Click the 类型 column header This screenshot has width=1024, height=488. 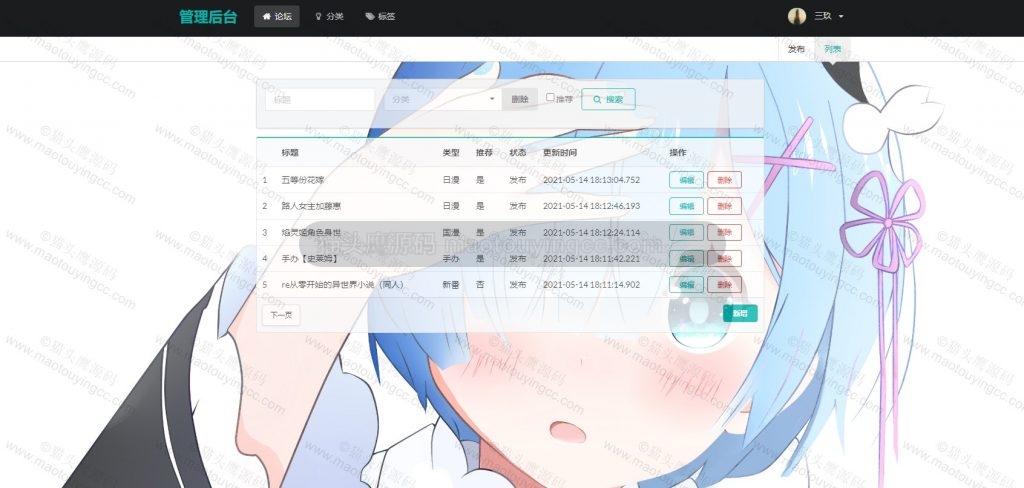click(x=451, y=152)
